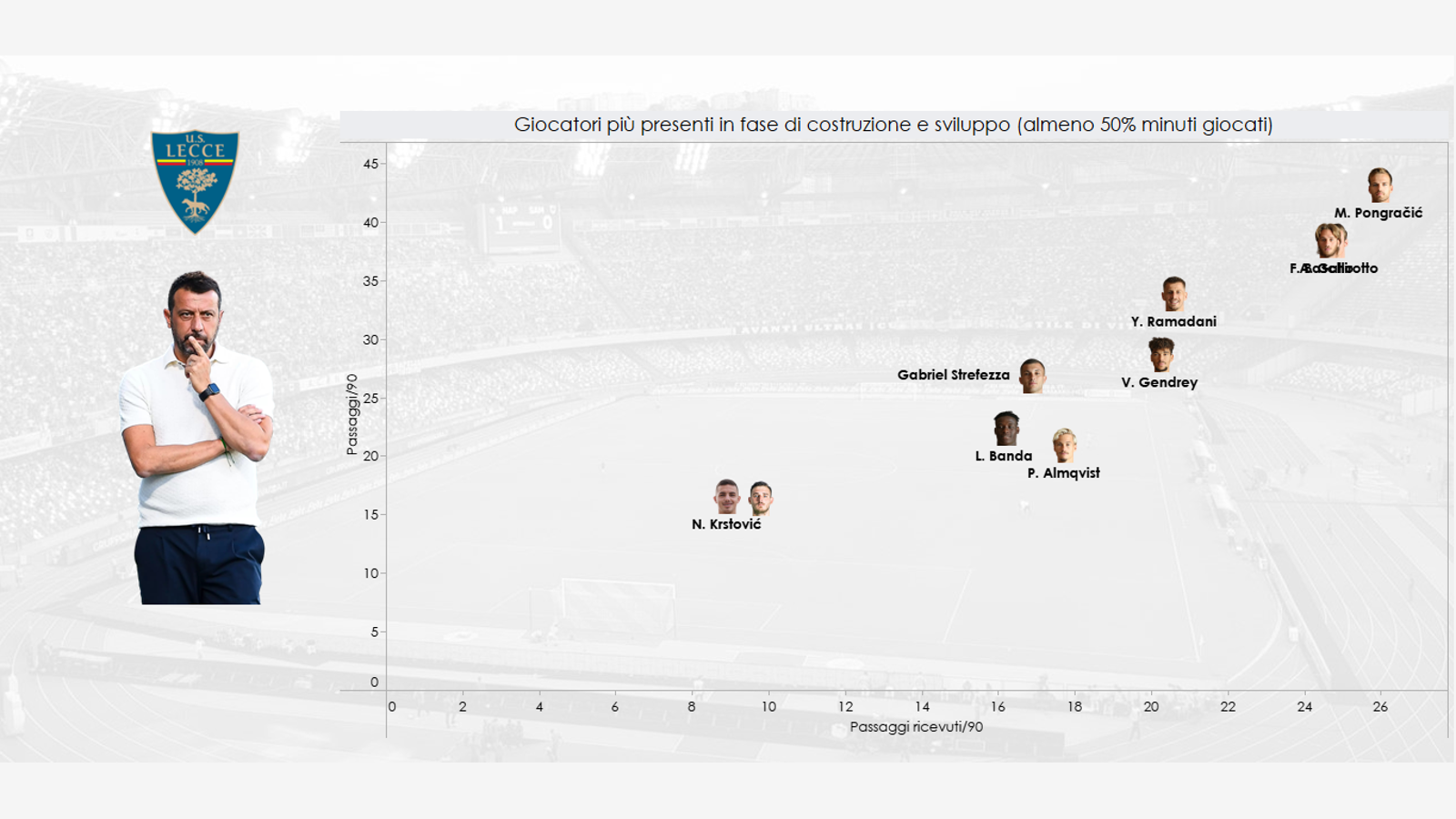This screenshot has height=819, width=1456.
Task: Select V. Gendrey's face marker
Action: (x=1160, y=355)
